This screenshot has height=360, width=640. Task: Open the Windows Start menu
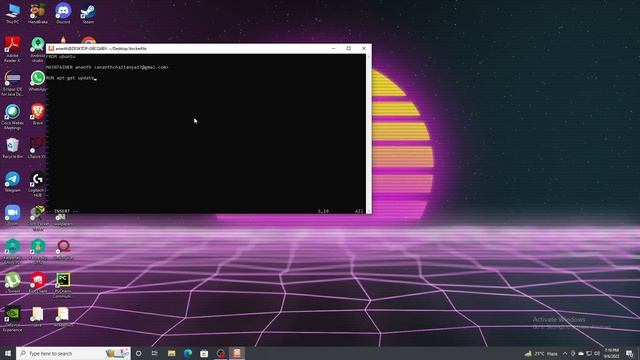[8, 353]
